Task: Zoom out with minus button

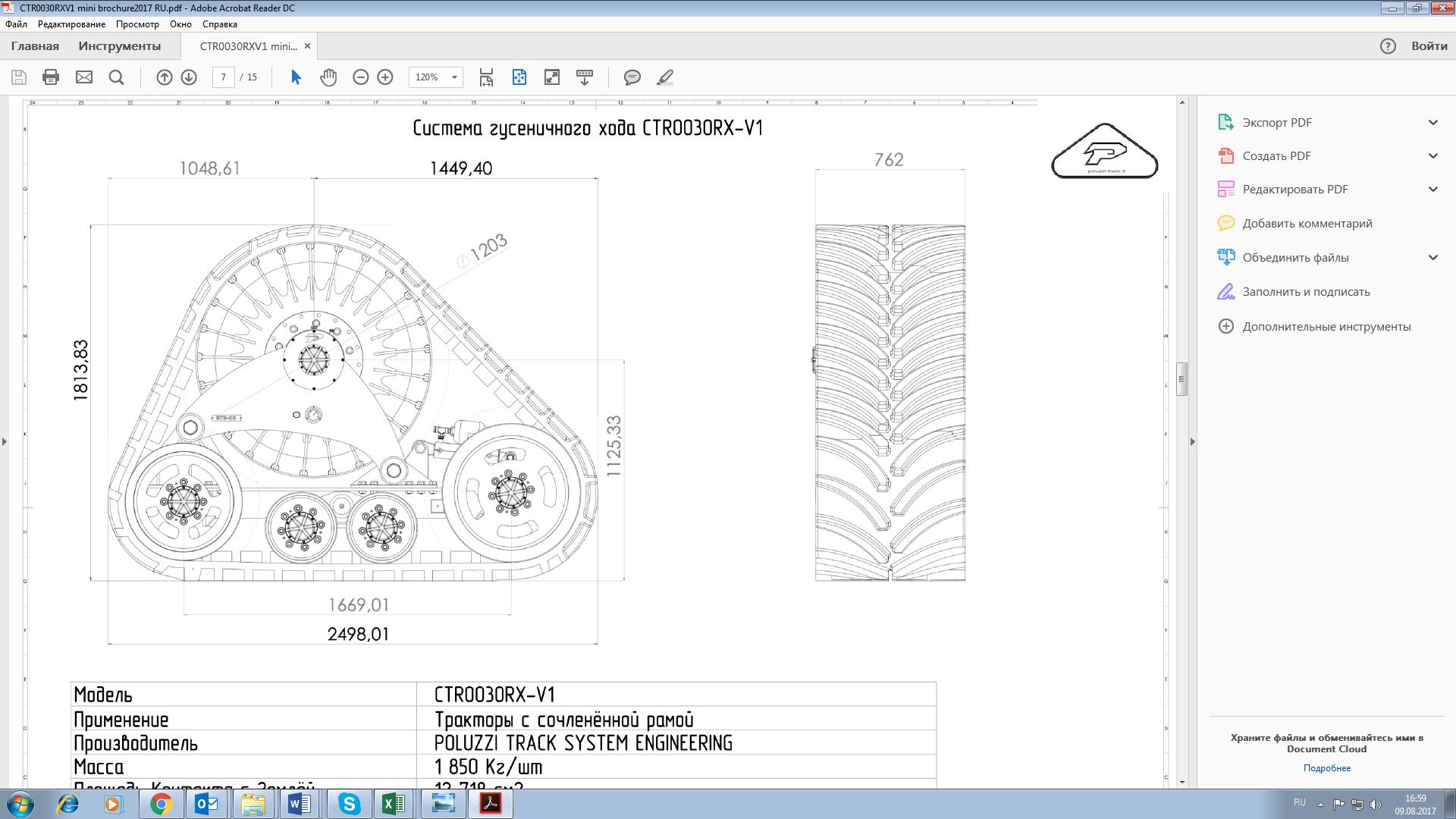Action: pos(361,77)
